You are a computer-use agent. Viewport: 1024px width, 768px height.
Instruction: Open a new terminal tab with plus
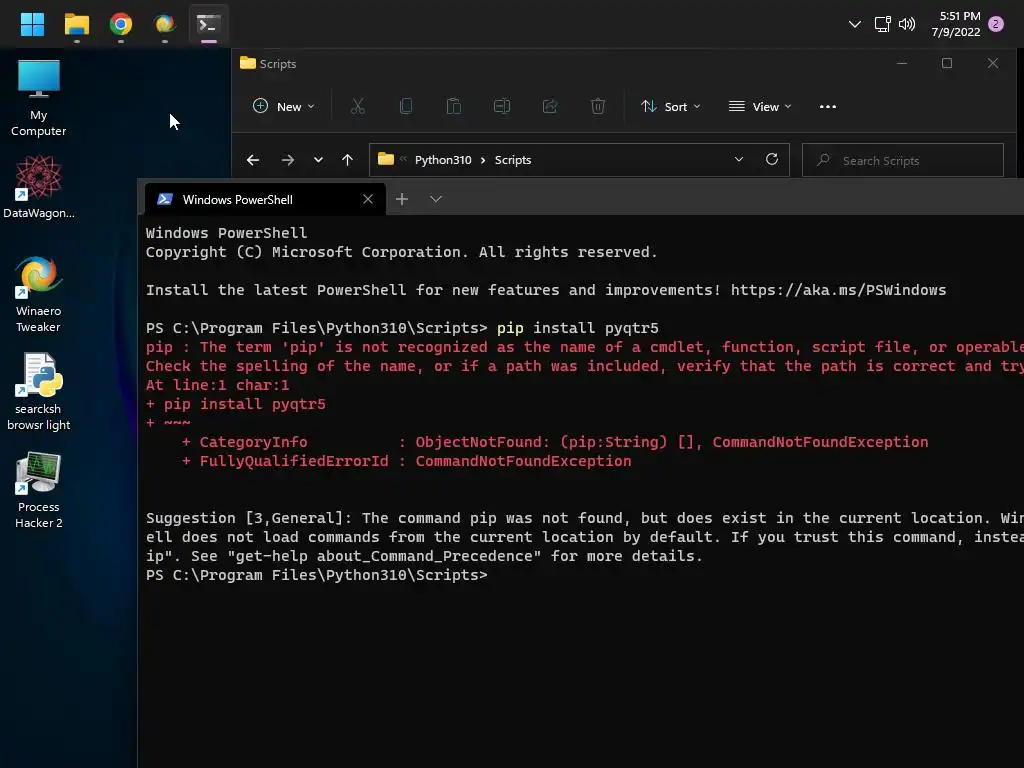[x=402, y=199]
